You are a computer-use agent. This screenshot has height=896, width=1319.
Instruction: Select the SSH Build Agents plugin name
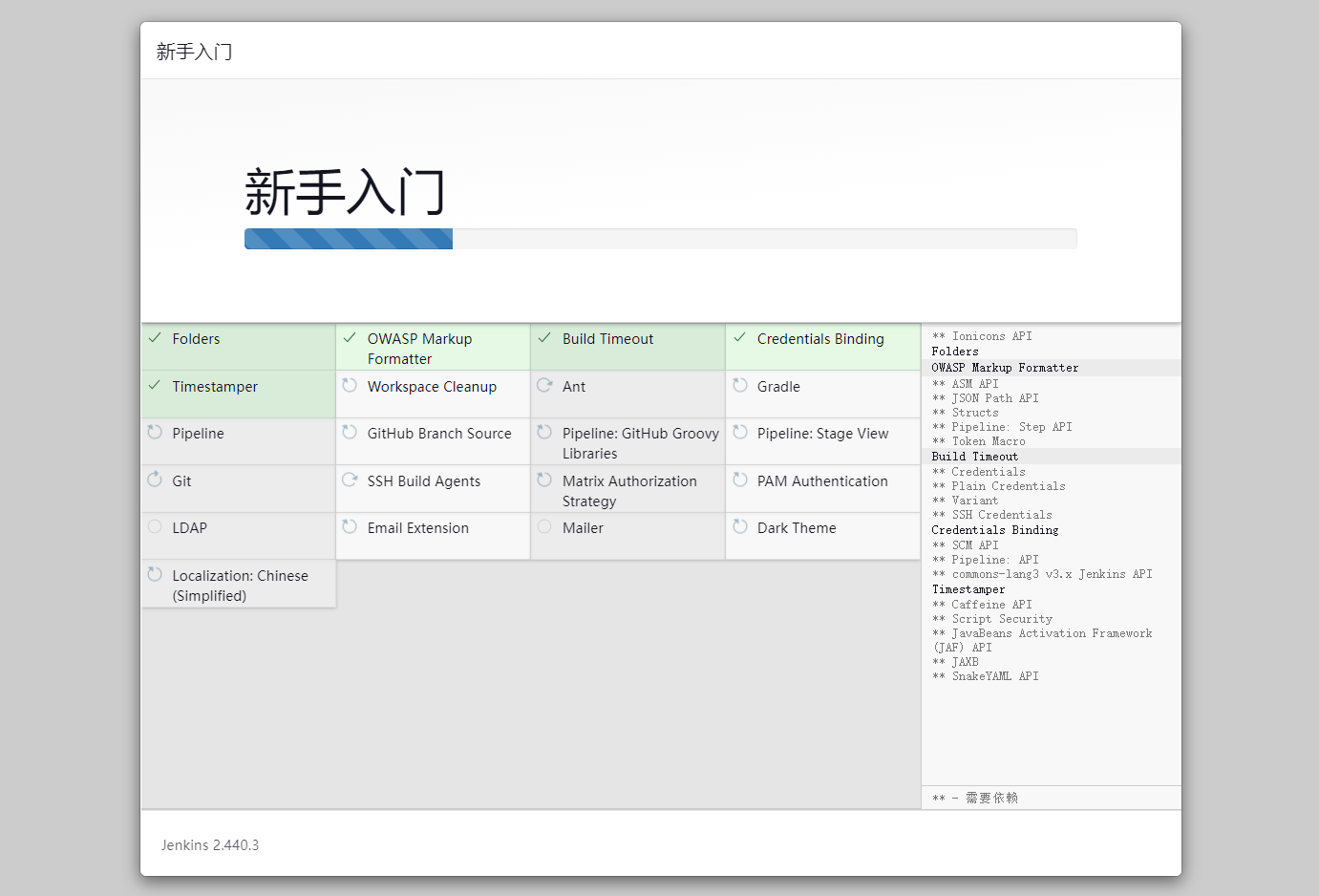pos(424,481)
